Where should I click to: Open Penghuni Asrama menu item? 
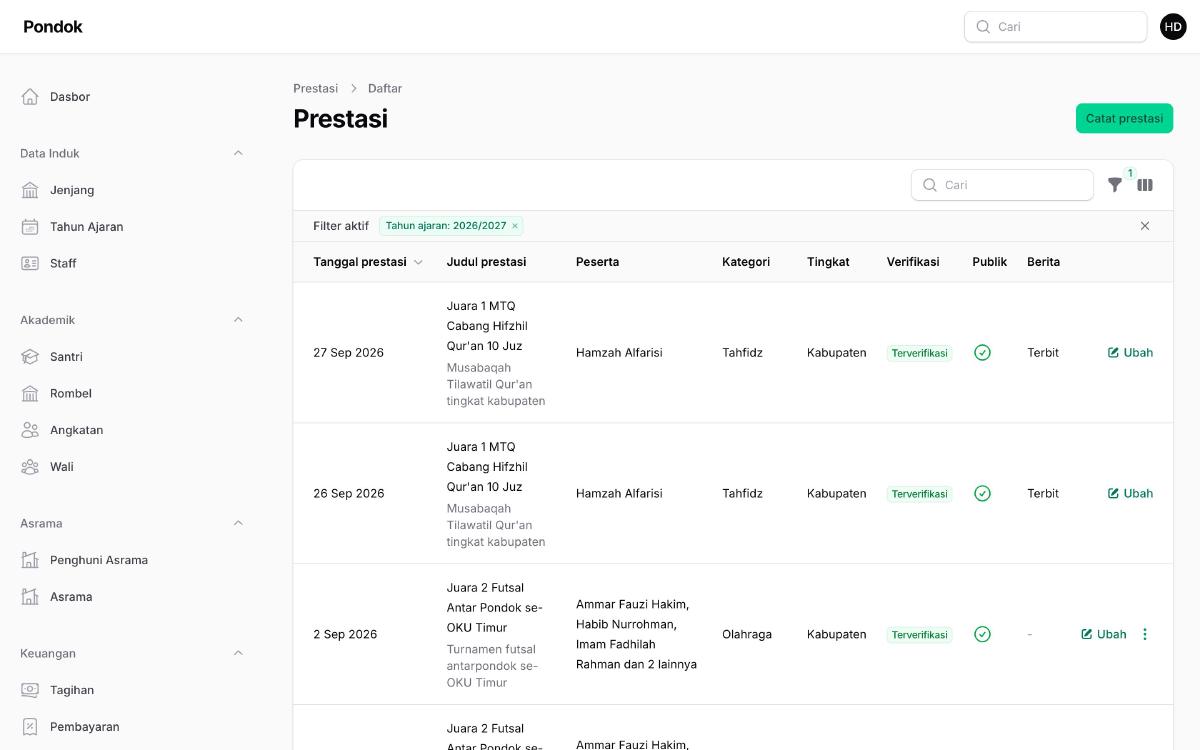pyautogui.click(x=132, y=560)
